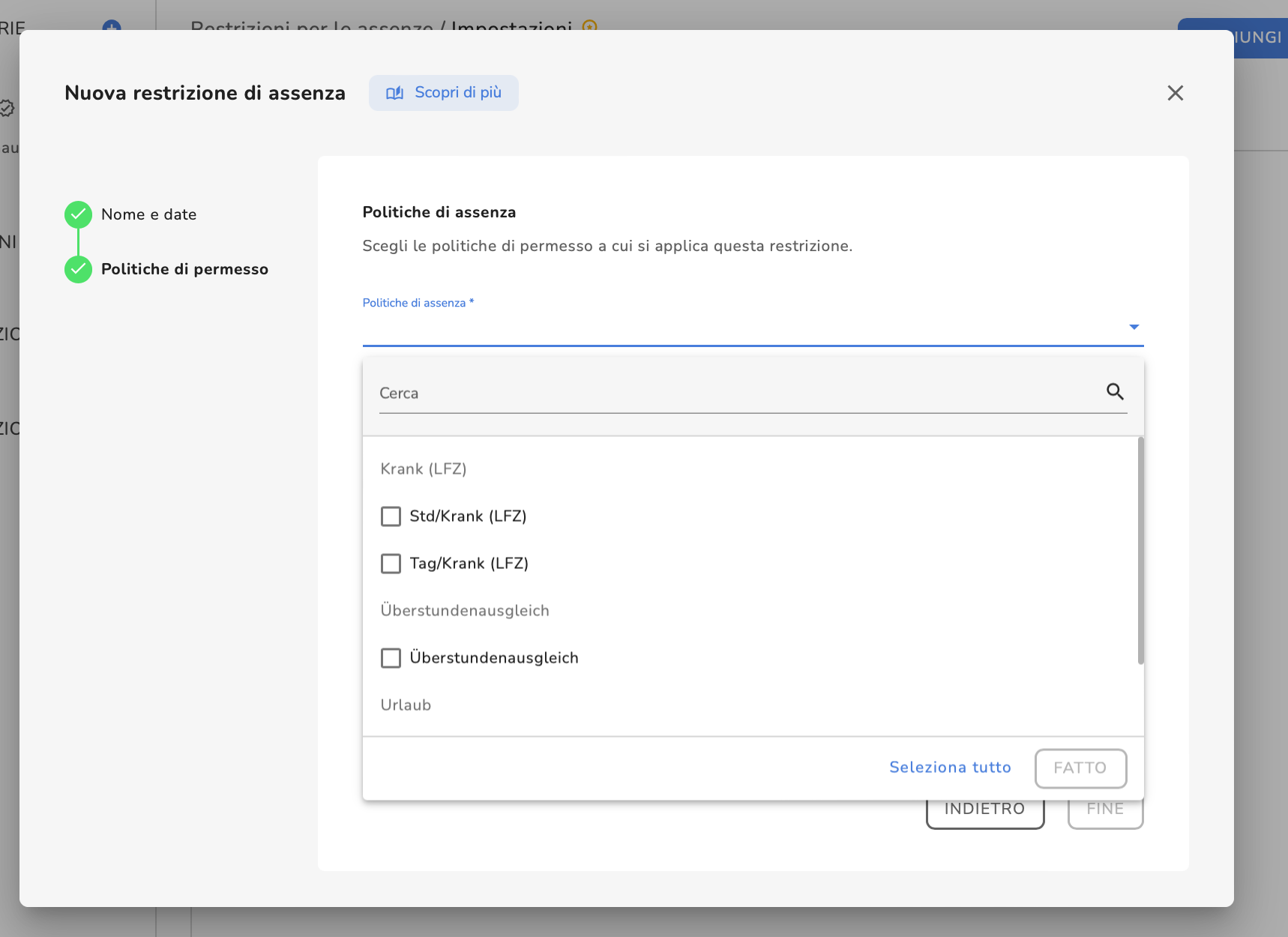Check the Tag/Krank (LFZ) checkbox
1288x937 pixels.
391,564
